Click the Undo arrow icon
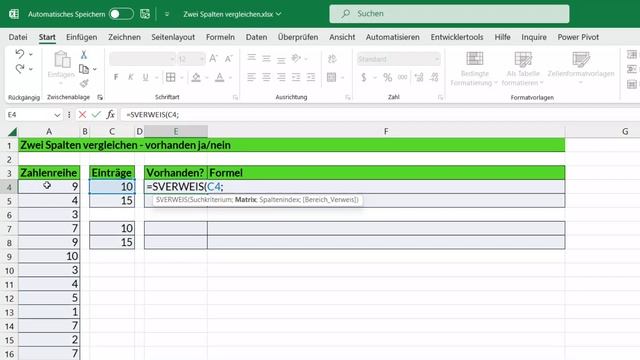 [x=20, y=54]
